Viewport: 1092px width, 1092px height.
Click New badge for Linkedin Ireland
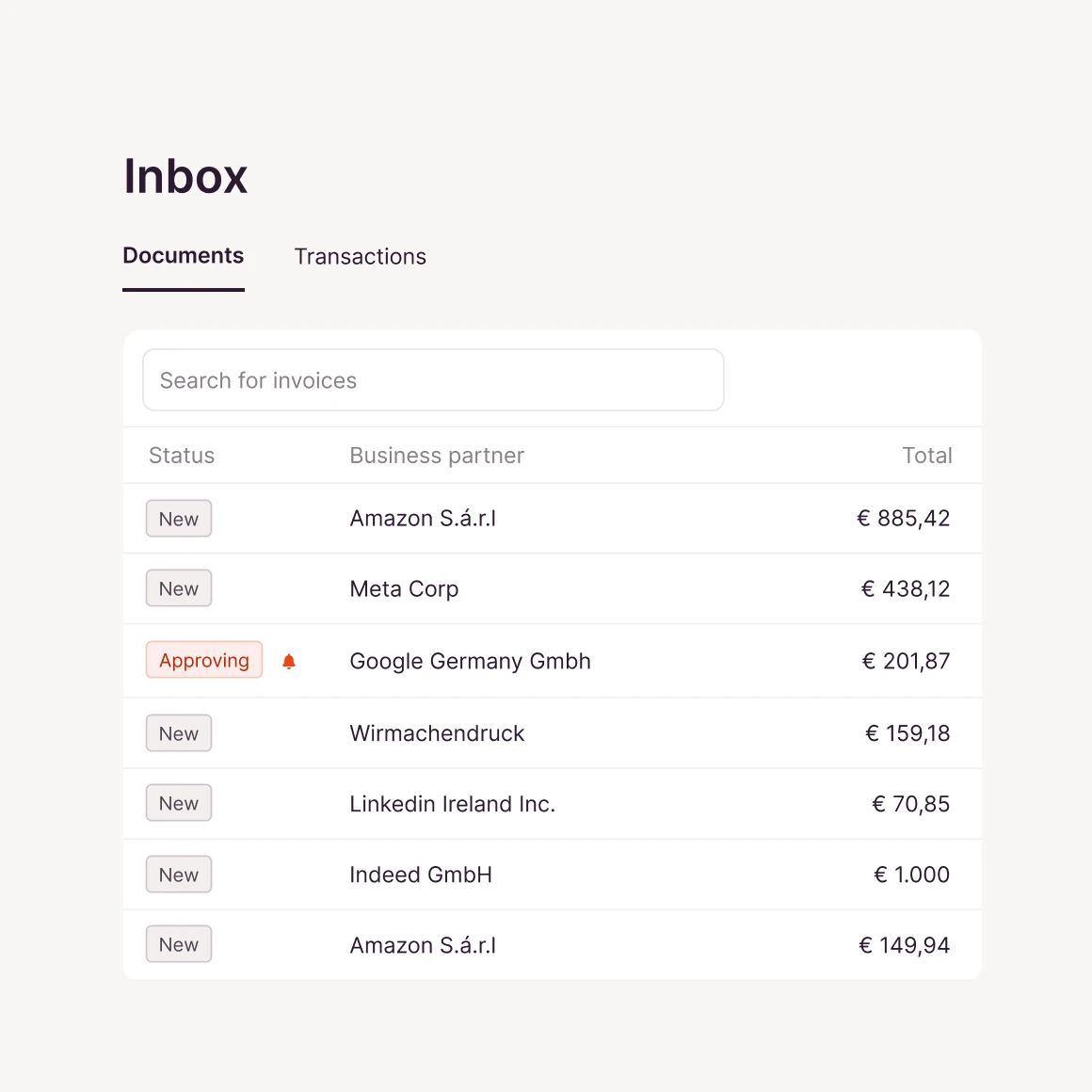[x=179, y=804]
